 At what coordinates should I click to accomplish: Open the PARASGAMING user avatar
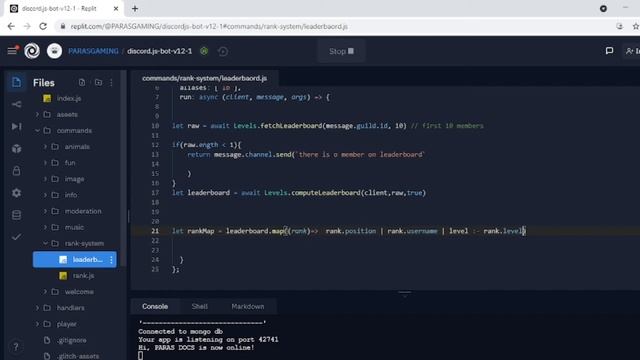(54, 51)
